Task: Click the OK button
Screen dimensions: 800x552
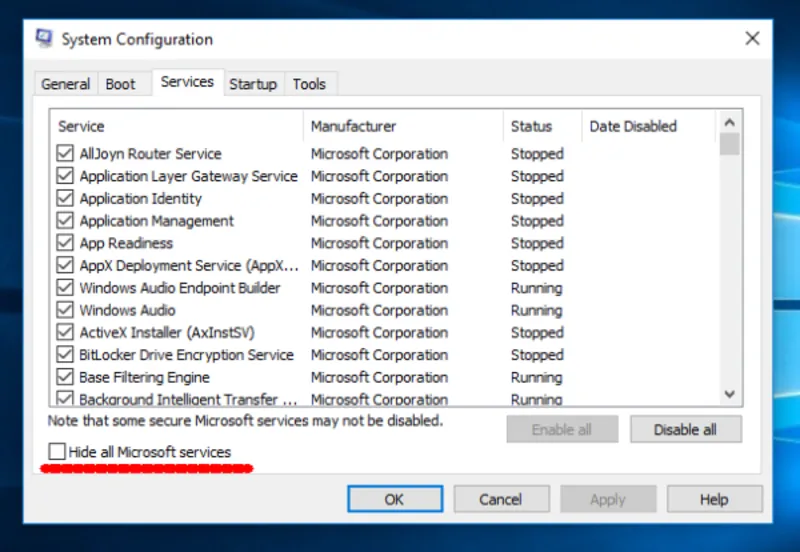Action: (x=394, y=499)
